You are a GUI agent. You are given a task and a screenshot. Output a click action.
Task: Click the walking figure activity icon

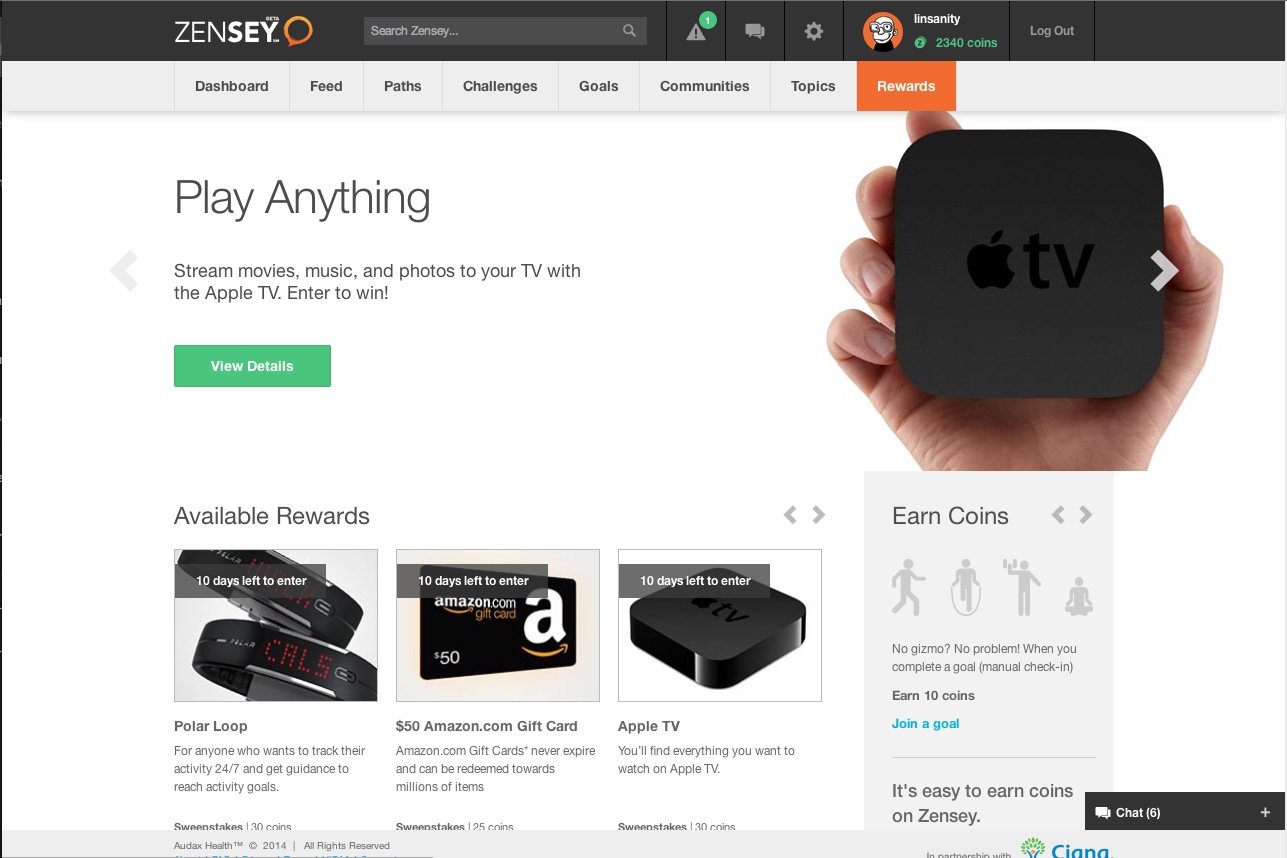pyautogui.click(x=908, y=587)
